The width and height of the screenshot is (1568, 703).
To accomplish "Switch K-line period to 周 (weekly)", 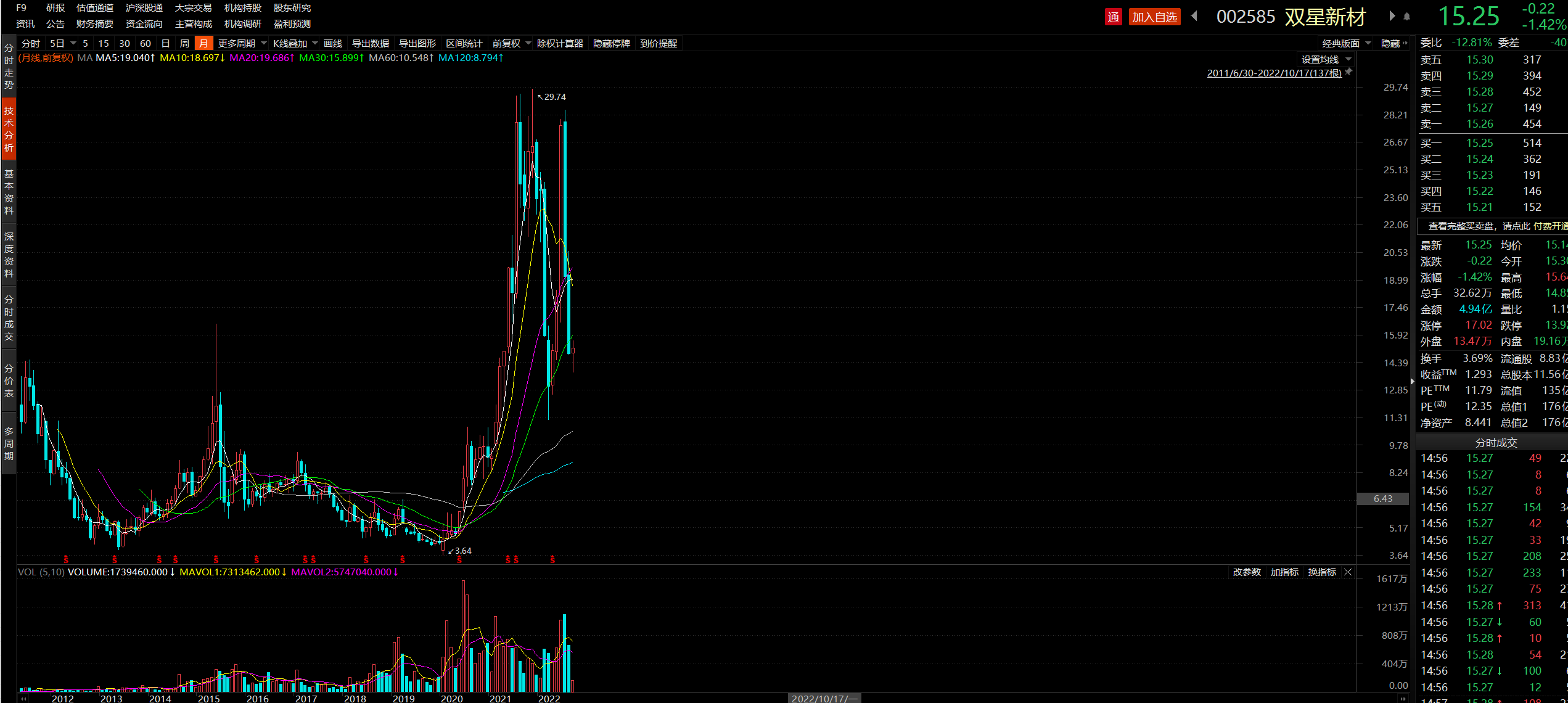I will click(x=184, y=43).
